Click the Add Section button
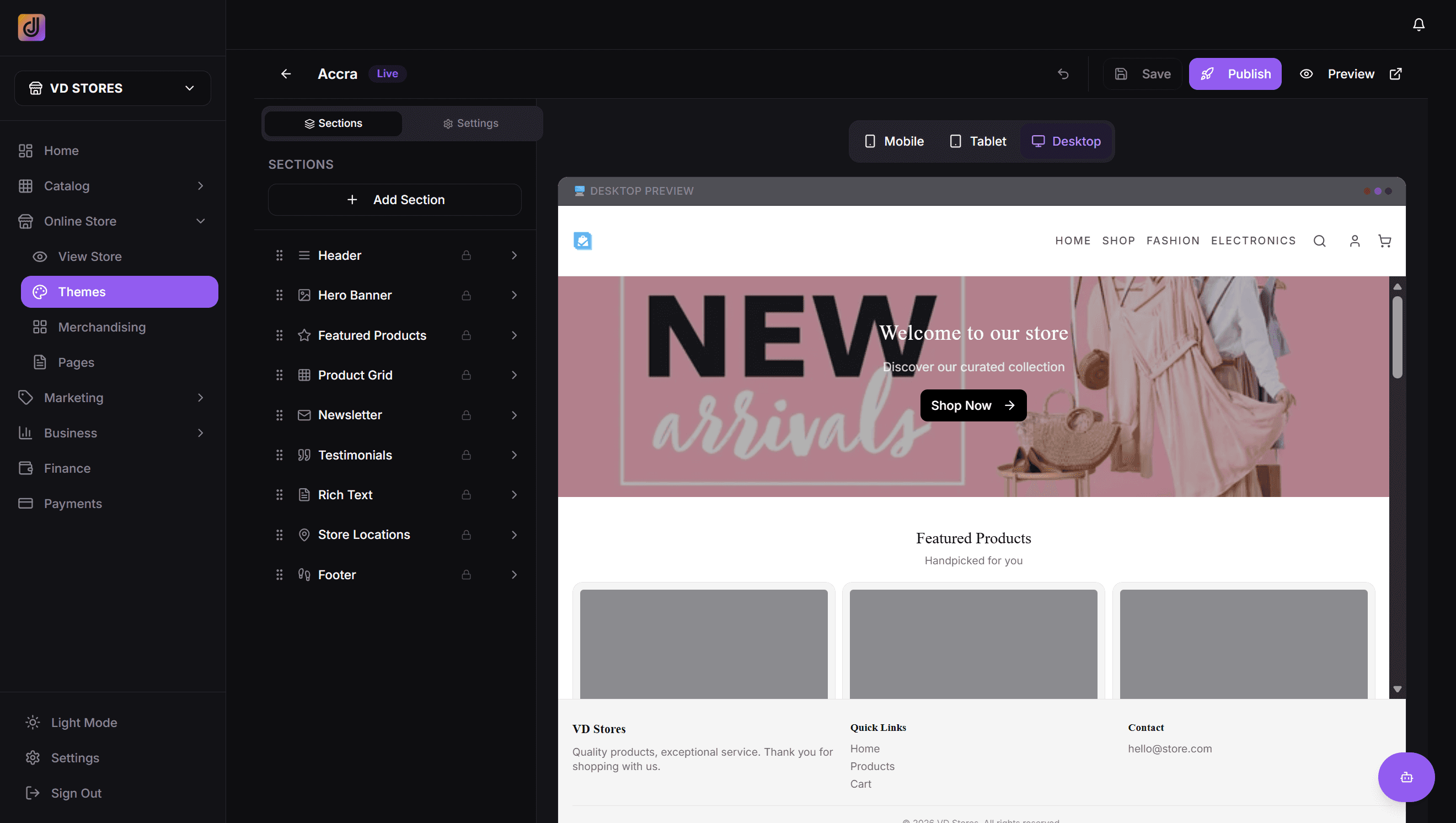 [394, 200]
